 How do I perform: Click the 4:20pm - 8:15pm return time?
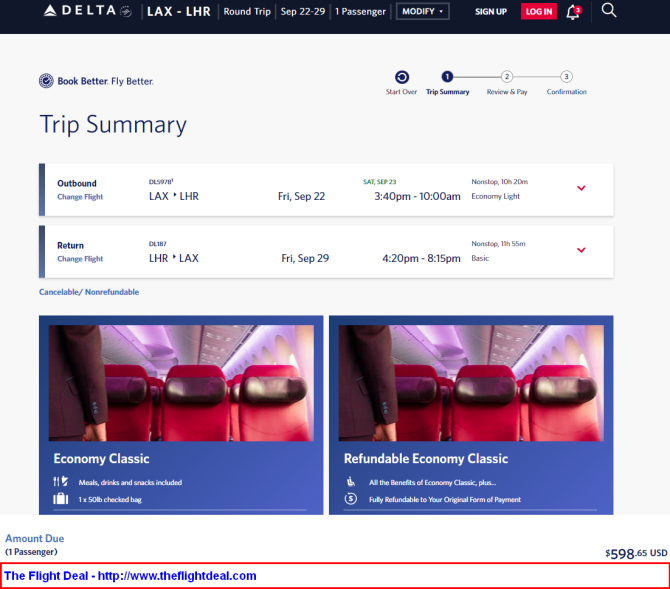(421, 258)
